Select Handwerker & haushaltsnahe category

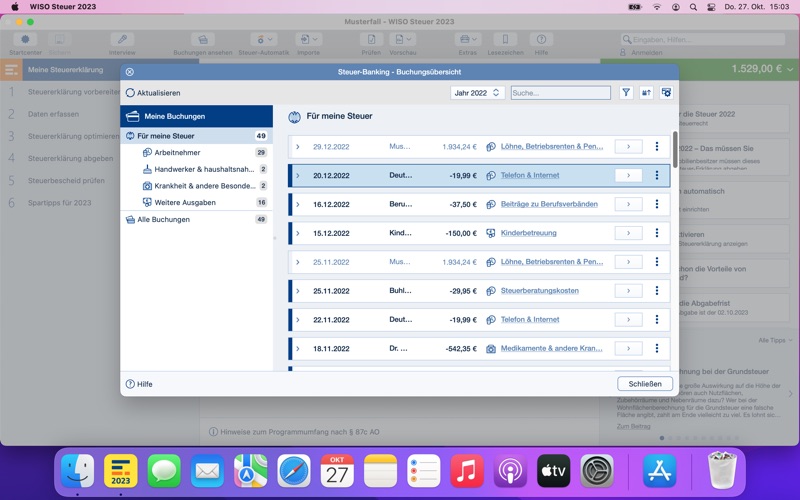[204, 169]
